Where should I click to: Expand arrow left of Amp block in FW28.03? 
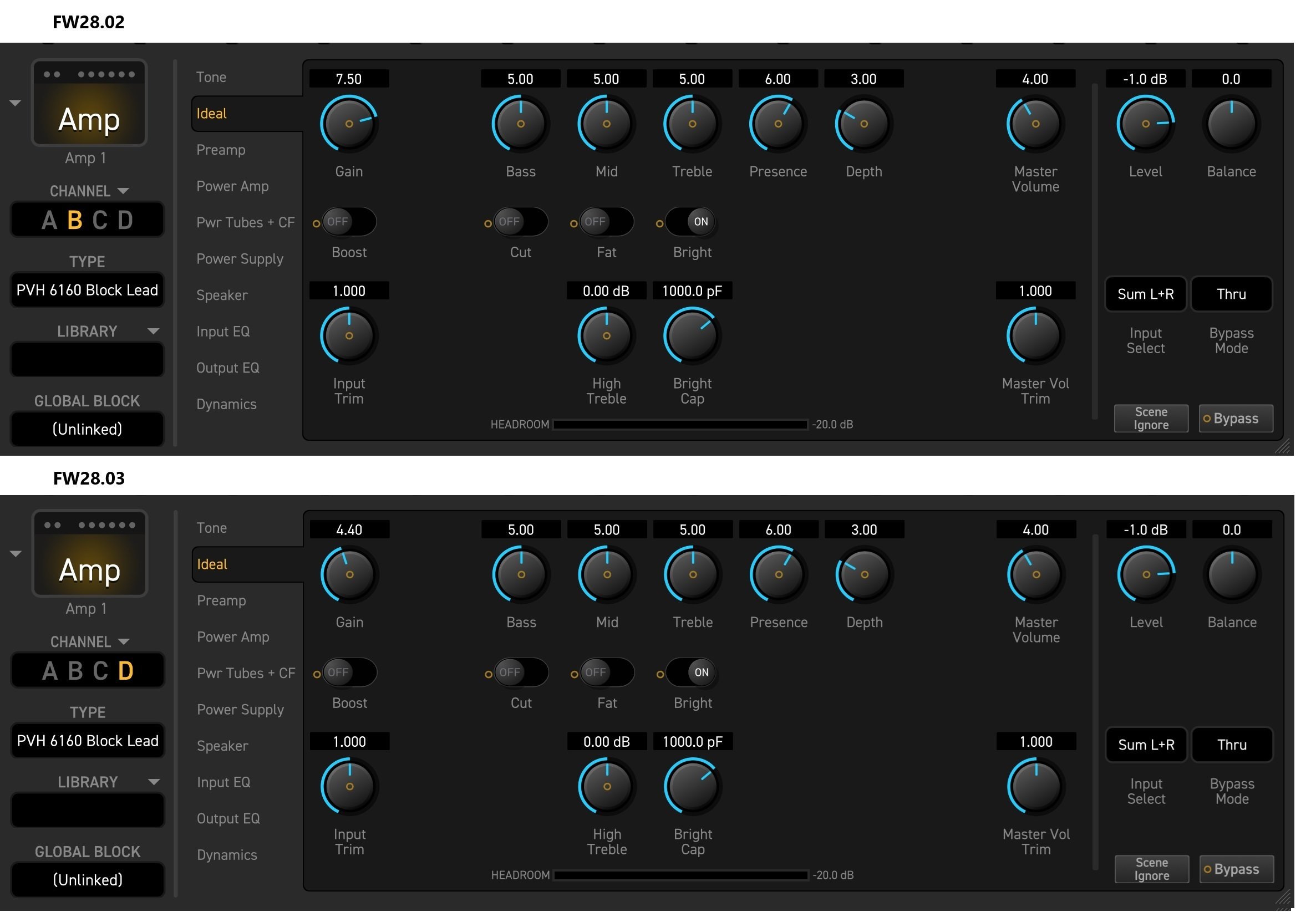pos(16,554)
